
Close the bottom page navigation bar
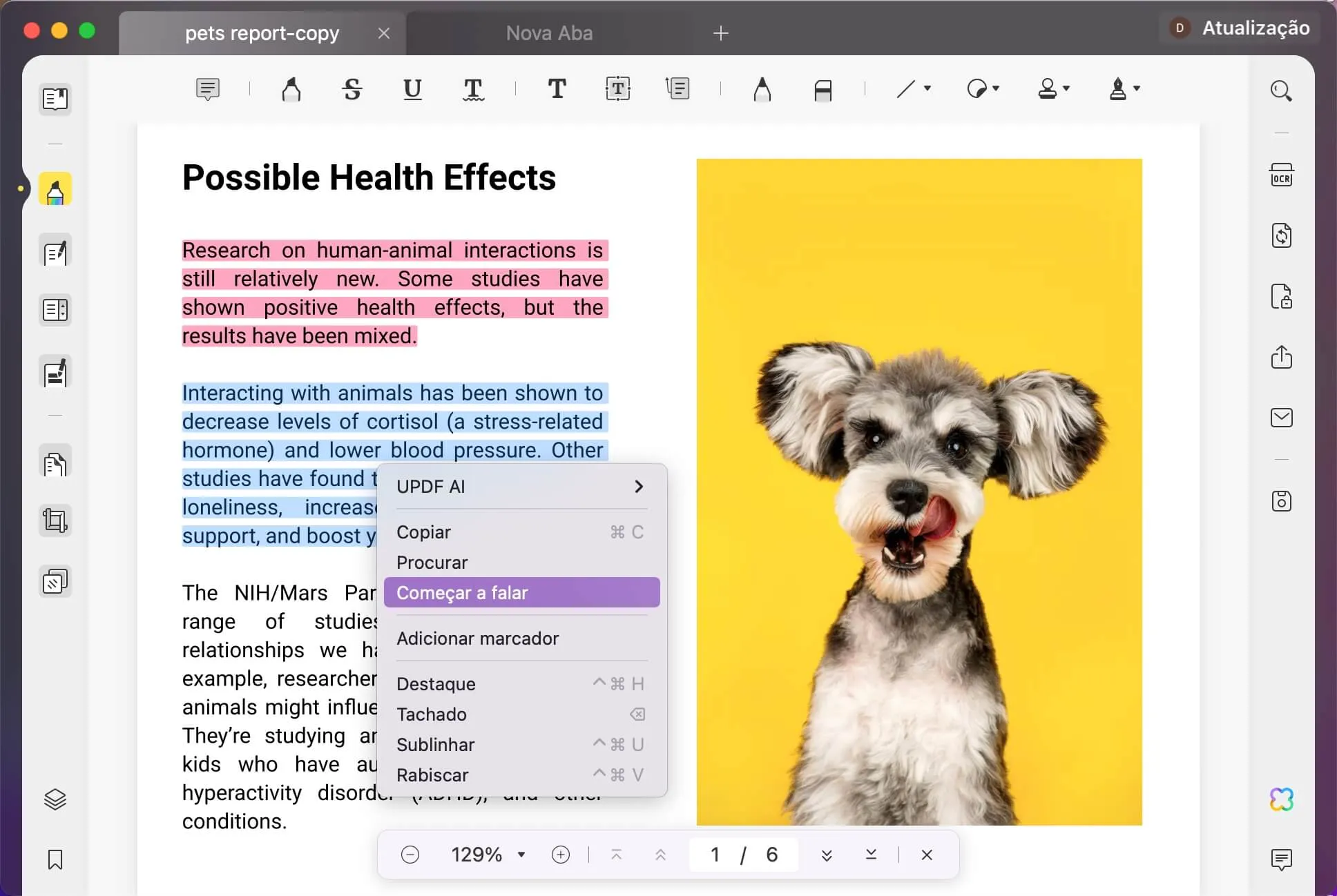coord(927,855)
